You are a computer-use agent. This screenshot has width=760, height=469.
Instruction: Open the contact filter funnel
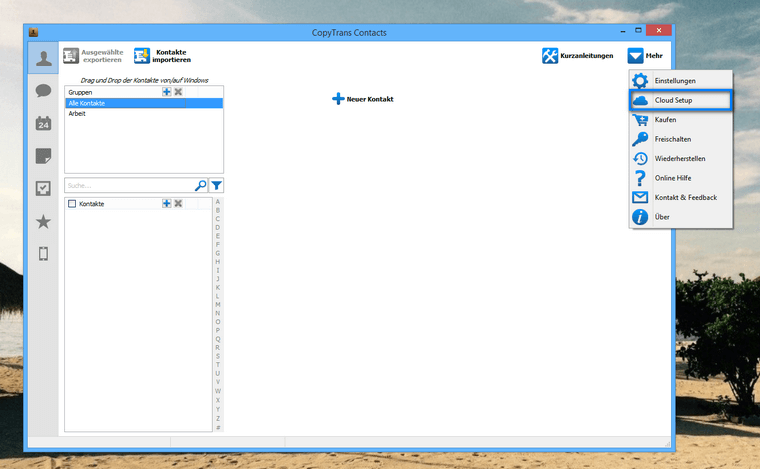(x=216, y=186)
